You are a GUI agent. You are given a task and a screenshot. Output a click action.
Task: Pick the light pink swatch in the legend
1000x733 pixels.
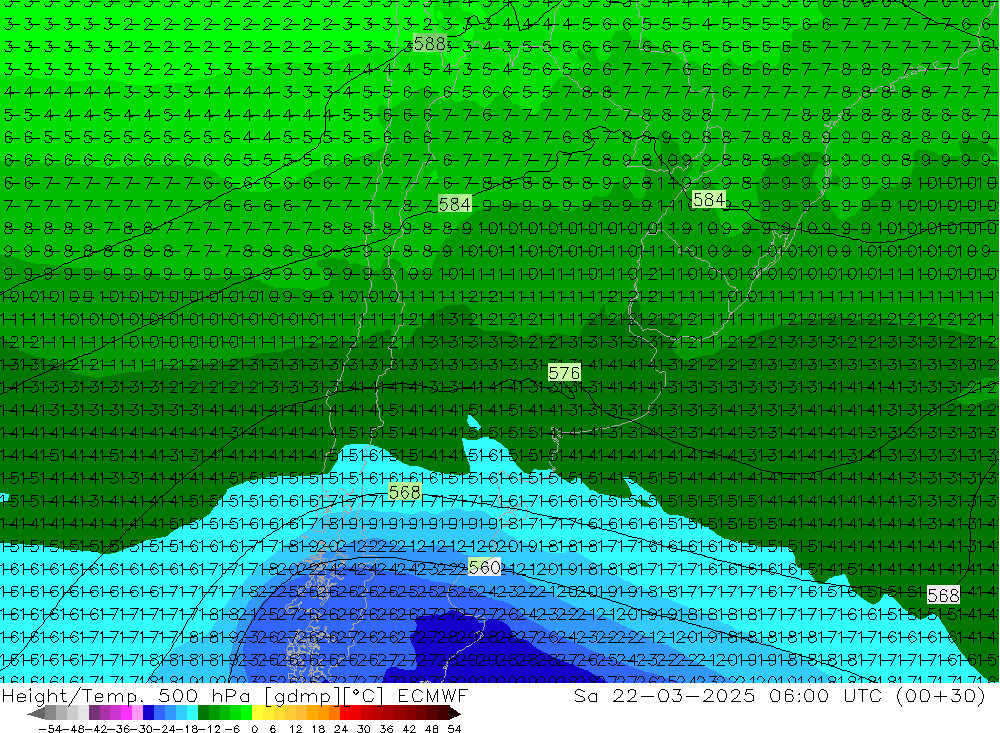[137, 713]
